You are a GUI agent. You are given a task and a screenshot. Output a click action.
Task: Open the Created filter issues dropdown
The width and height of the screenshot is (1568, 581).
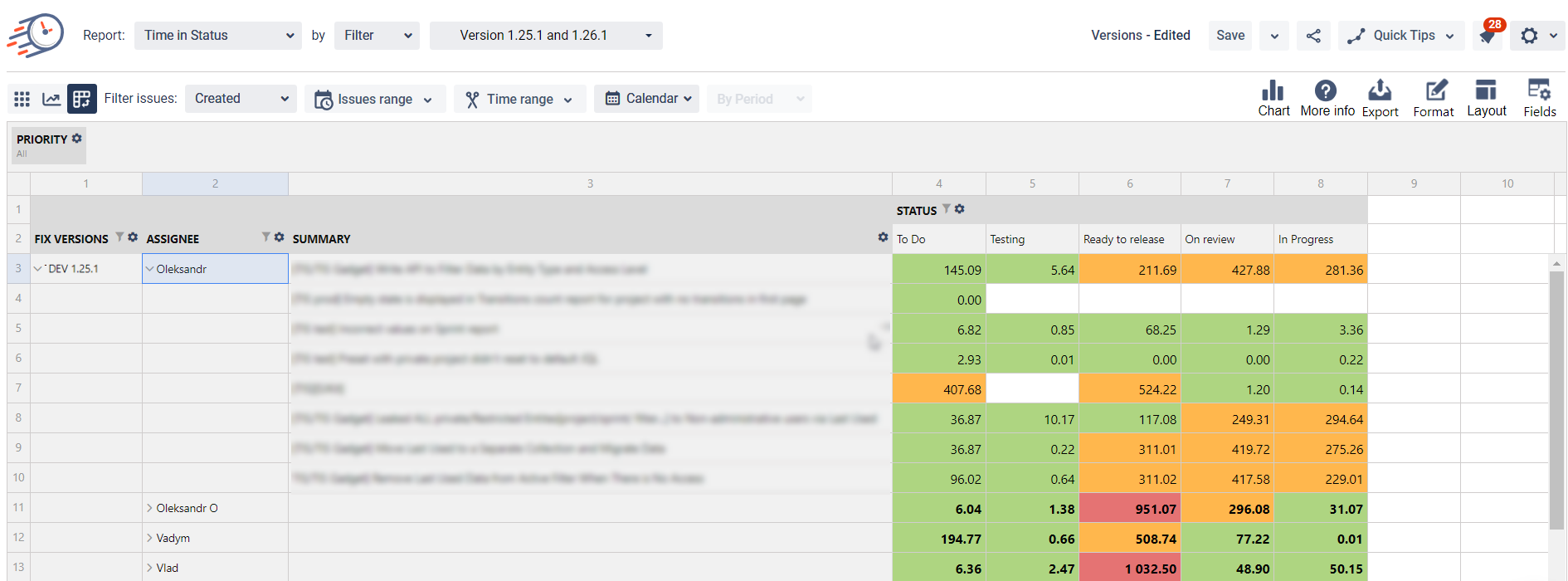pyautogui.click(x=241, y=99)
